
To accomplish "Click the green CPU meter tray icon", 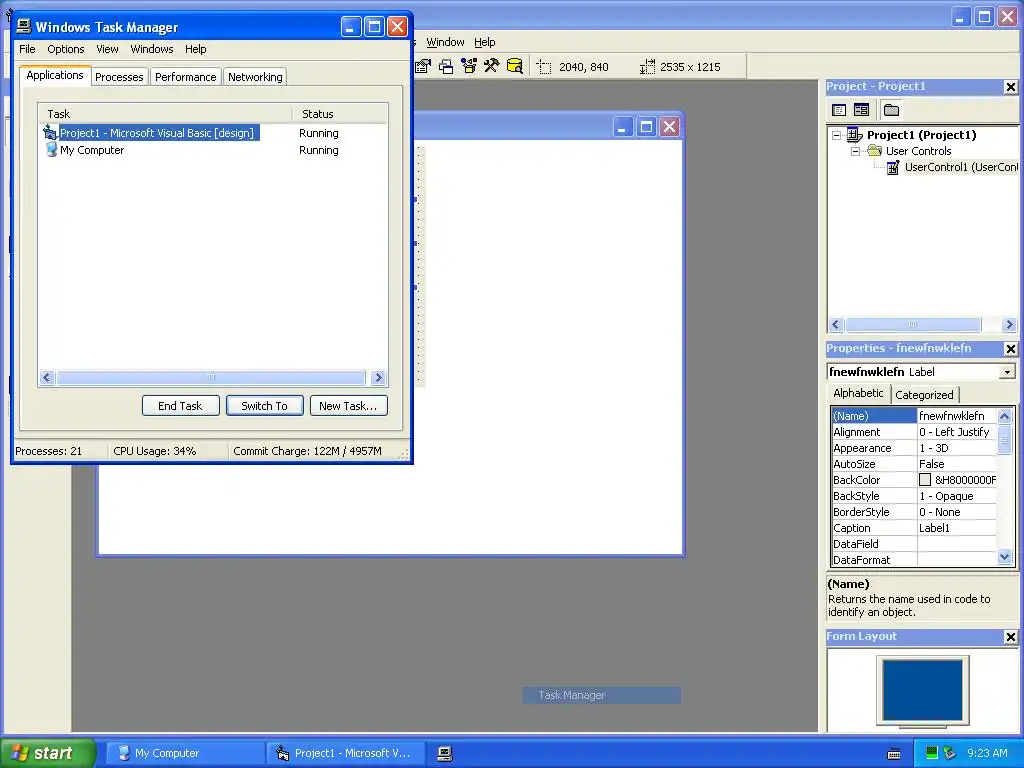I will click(932, 753).
